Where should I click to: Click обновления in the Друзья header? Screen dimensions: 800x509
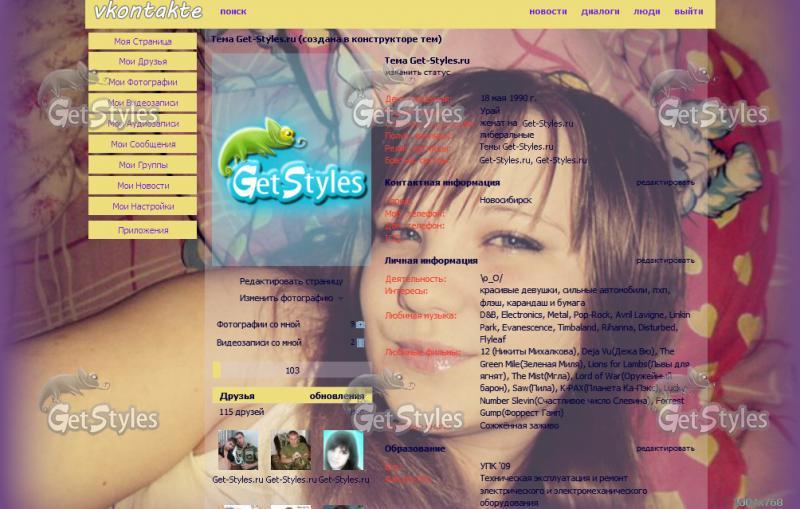(x=337, y=396)
